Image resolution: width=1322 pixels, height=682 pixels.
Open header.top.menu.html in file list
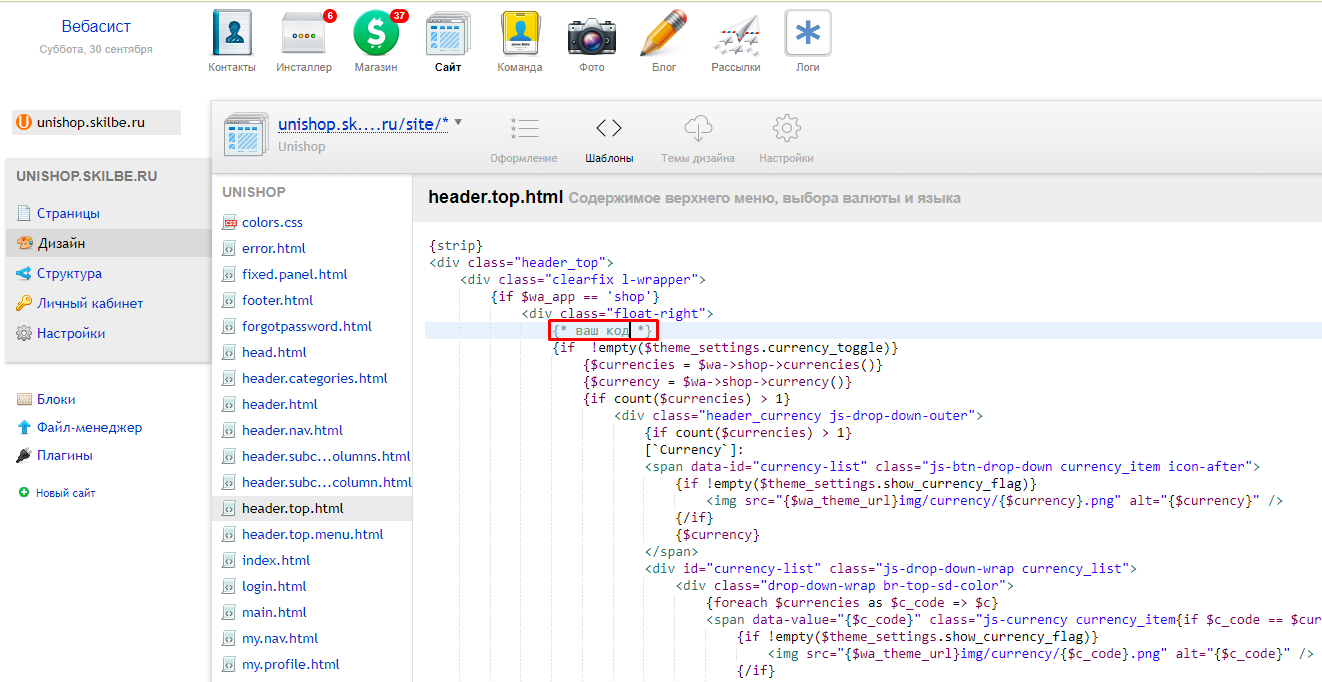312,534
